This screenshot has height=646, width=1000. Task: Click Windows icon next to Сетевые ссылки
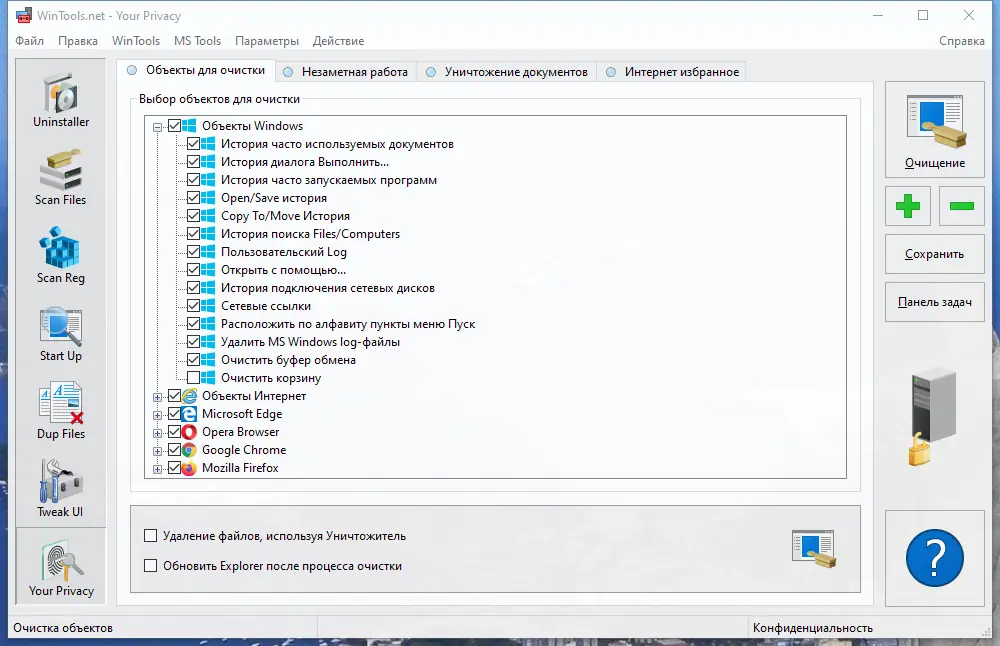[x=208, y=305]
